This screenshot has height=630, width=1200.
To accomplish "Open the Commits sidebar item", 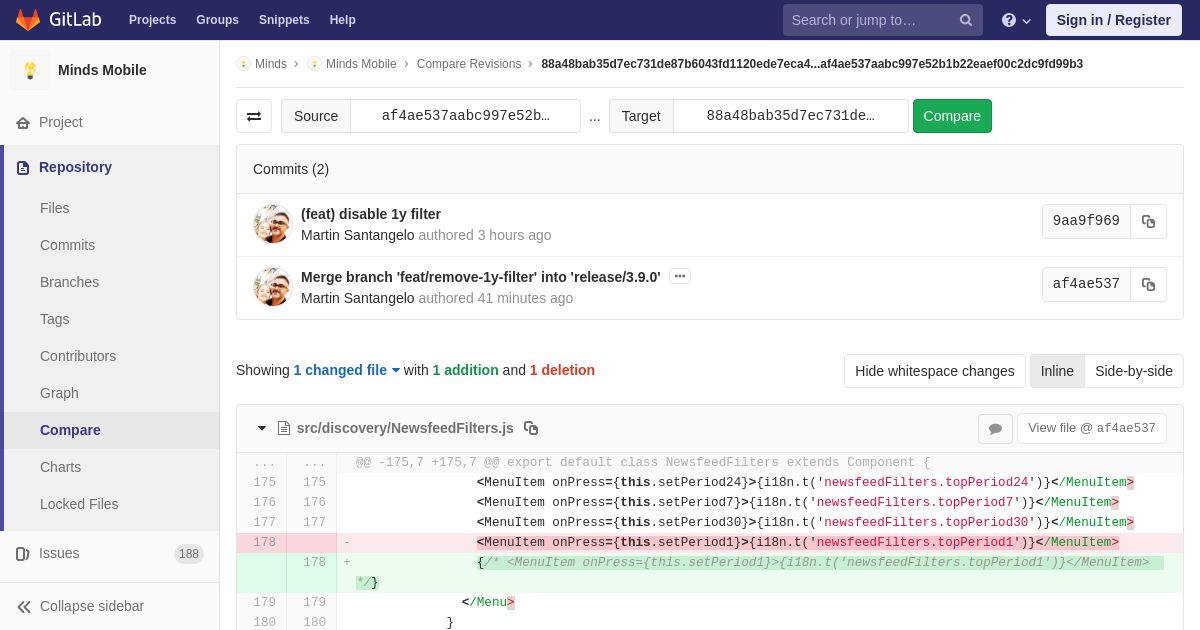I will pyautogui.click(x=67, y=245).
